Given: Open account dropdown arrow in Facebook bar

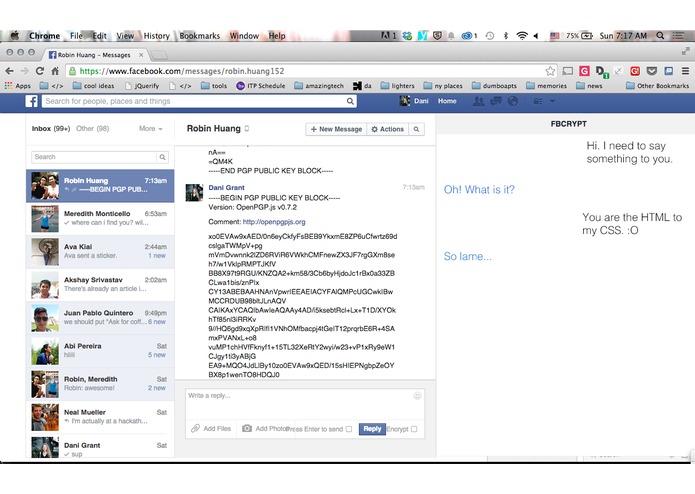Looking at the screenshot, I should [552, 101].
